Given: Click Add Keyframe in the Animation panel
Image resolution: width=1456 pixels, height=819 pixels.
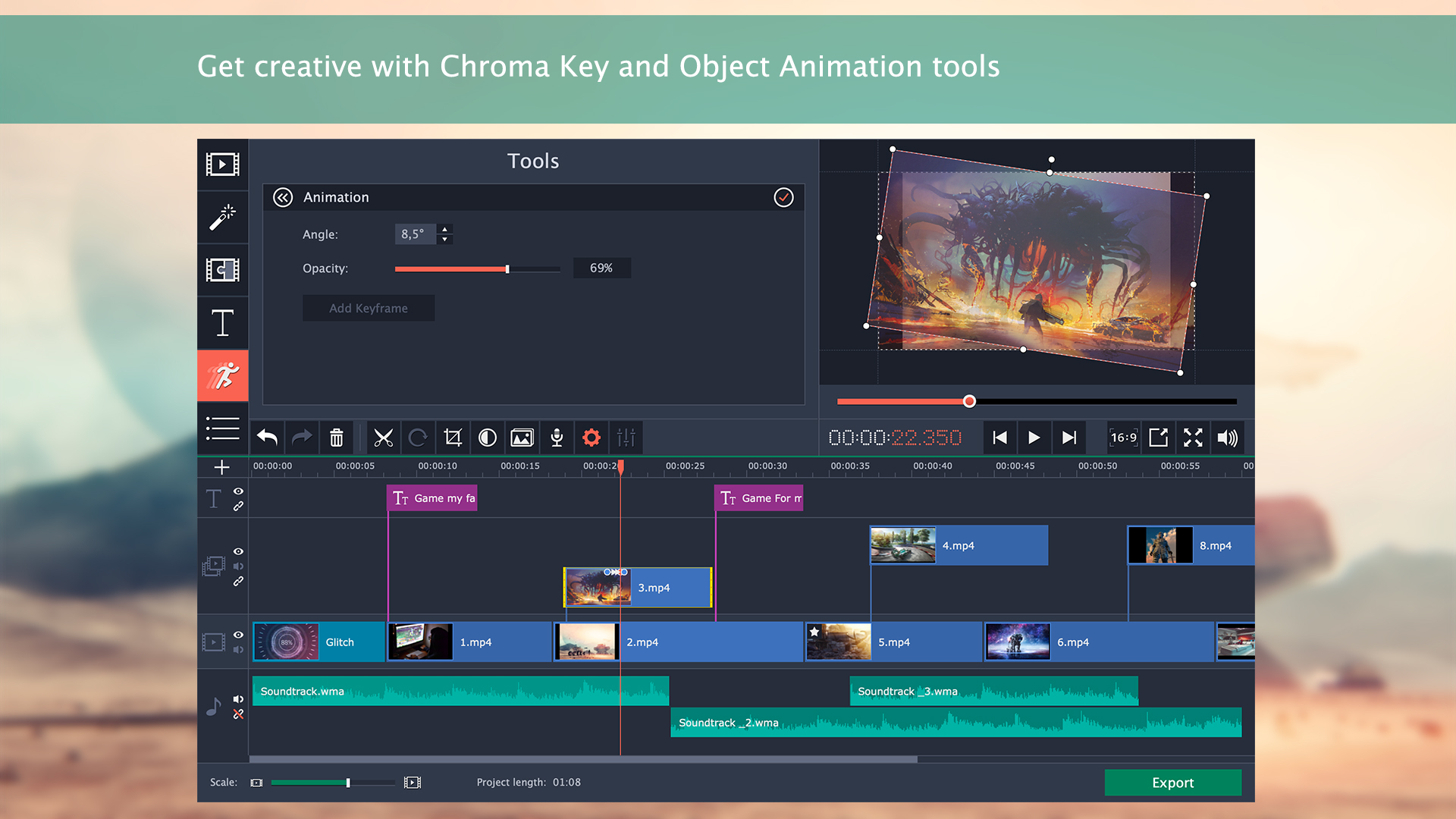Looking at the screenshot, I should click(369, 308).
